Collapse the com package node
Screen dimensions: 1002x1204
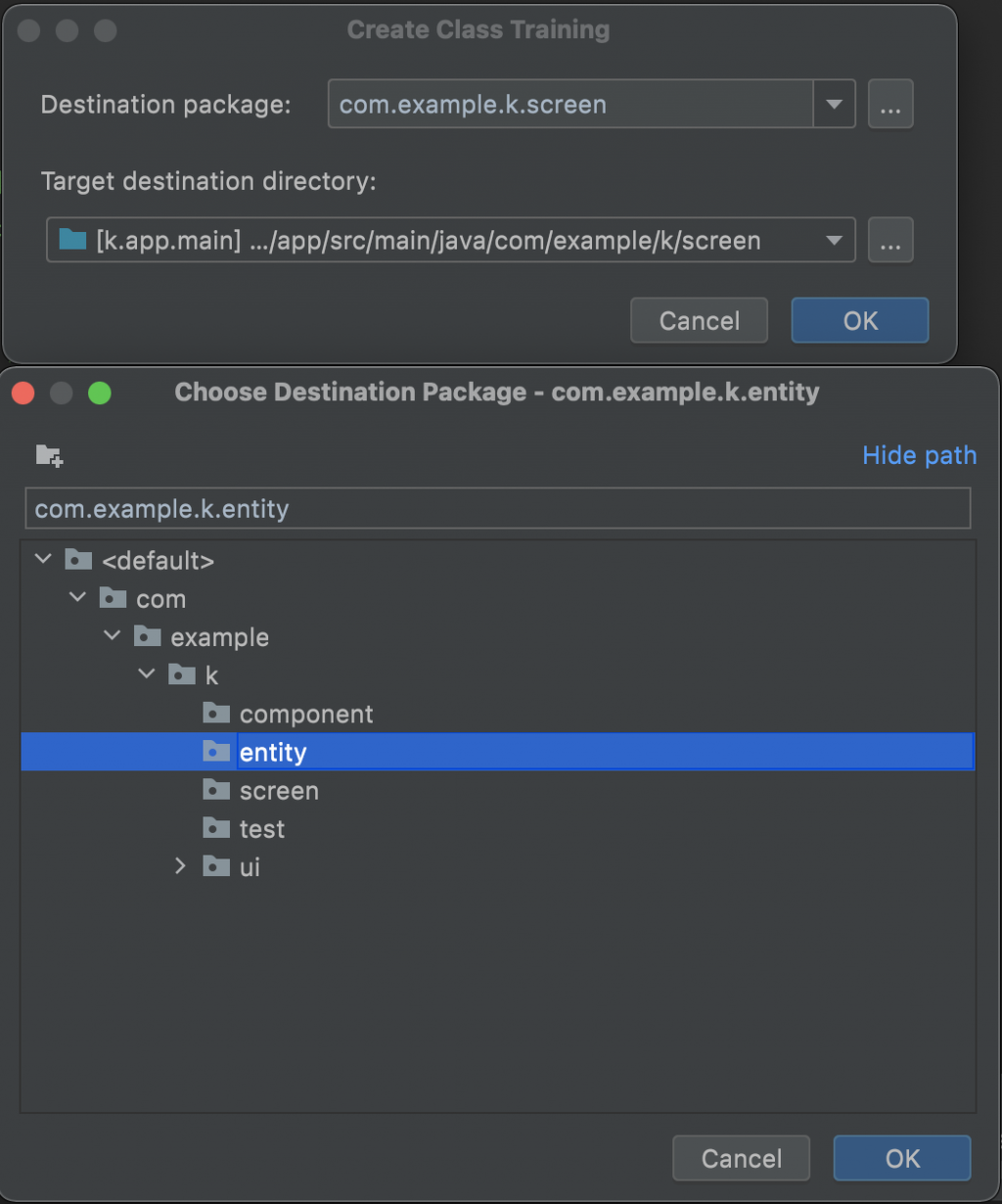point(78,598)
